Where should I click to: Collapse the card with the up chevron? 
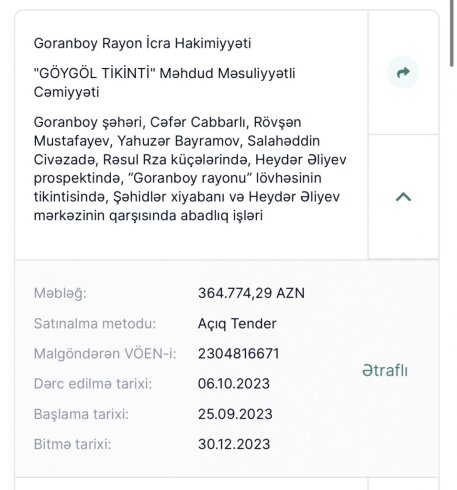tap(403, 197)
